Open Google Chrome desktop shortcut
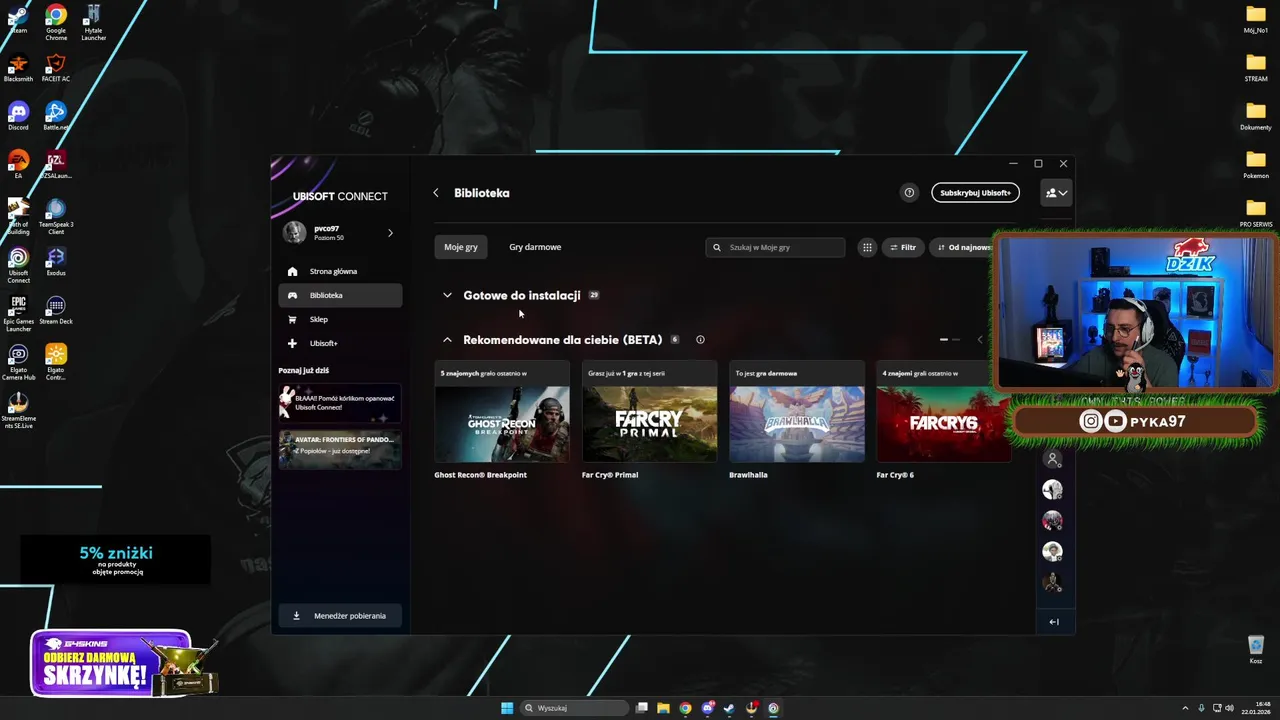The height and width of the screenshot is (720, 1280). [x=56, y=22]
